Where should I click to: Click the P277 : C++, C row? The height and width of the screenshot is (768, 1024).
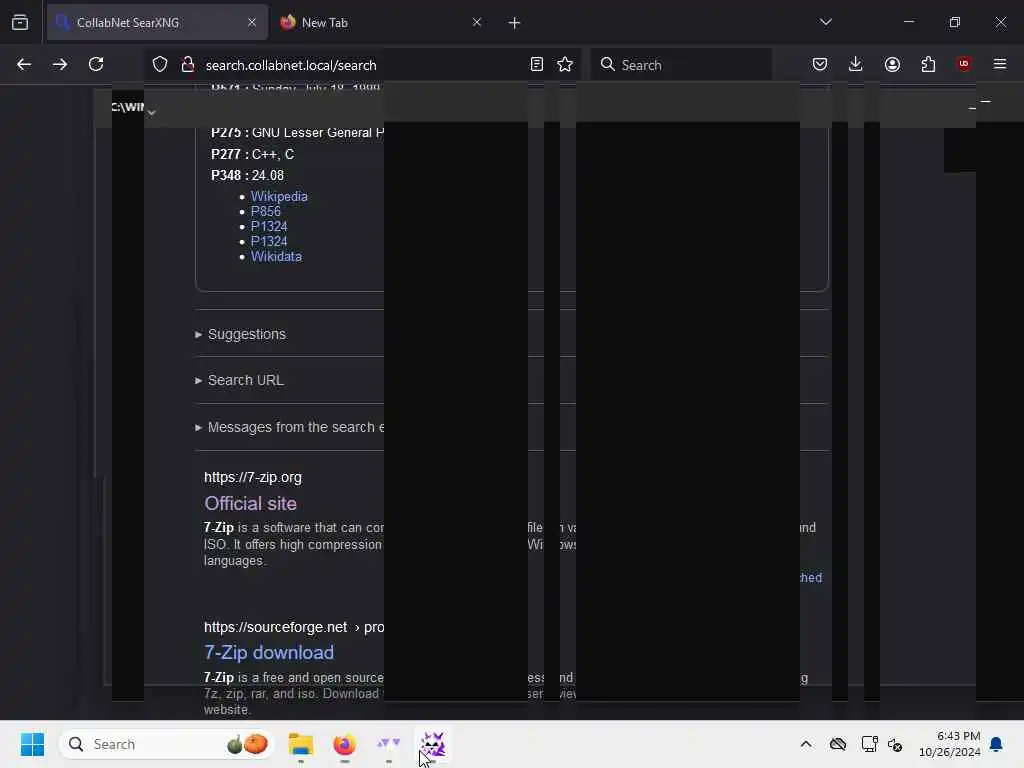point(253,154)
